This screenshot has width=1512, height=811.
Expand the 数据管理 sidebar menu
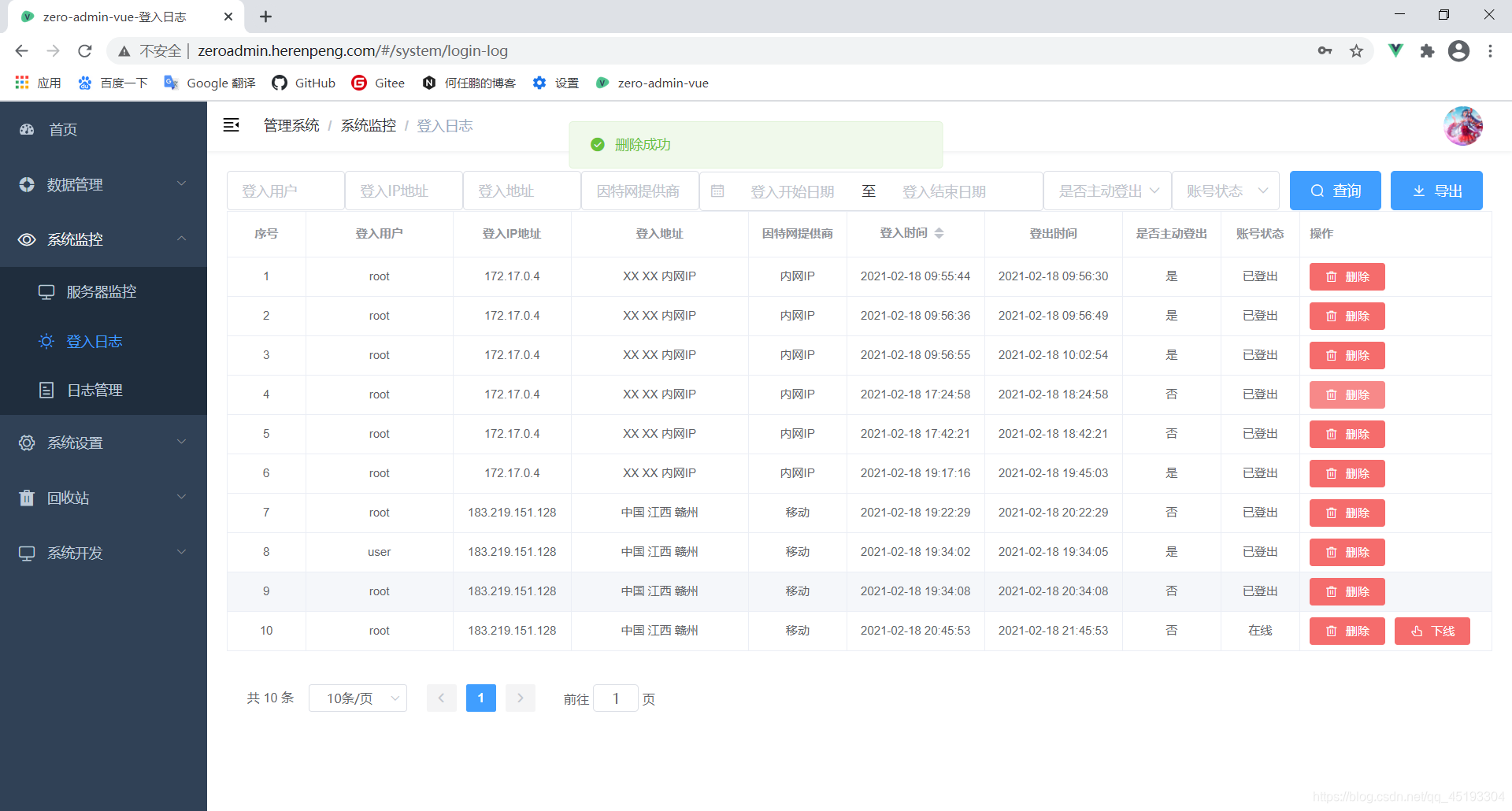(x=103, y=184)
